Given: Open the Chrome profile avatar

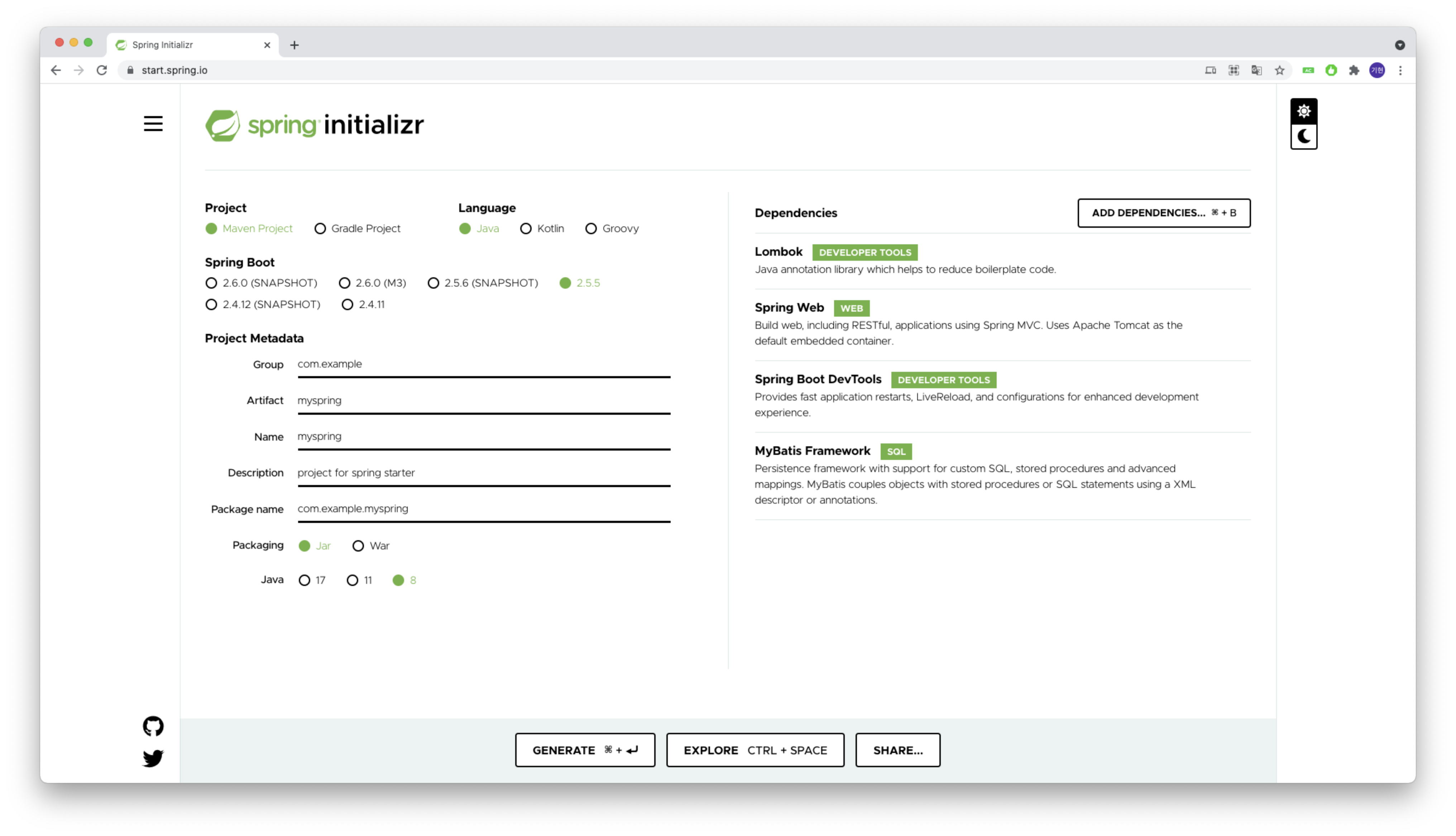Looking at the screenshot, I should [x=1377, y=70].
